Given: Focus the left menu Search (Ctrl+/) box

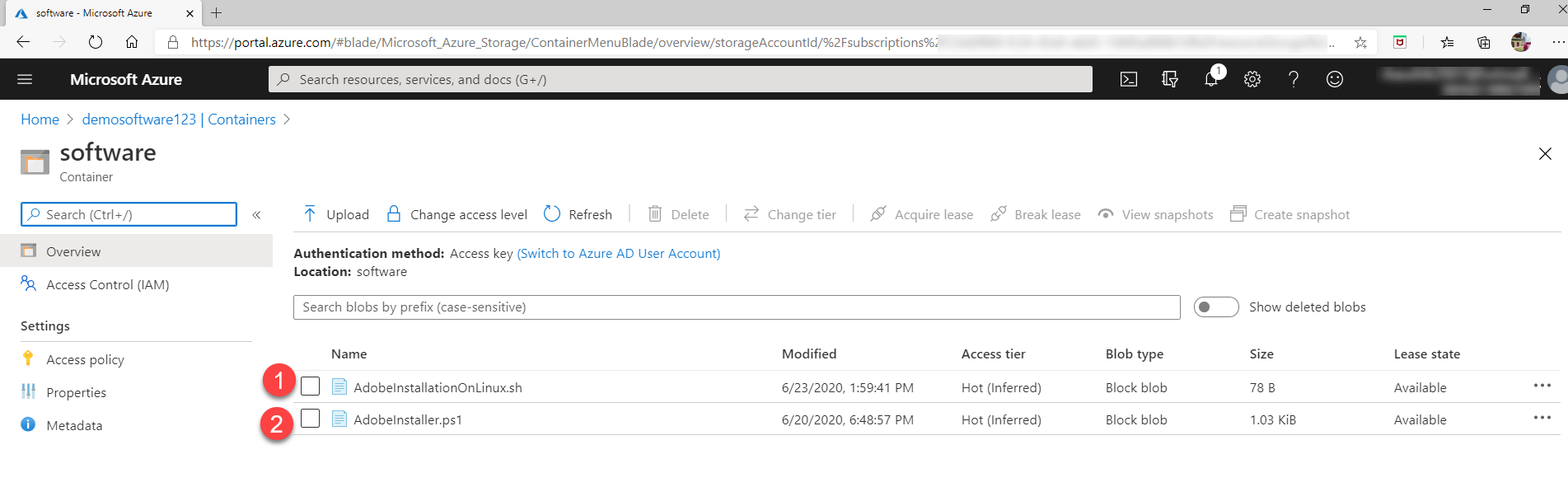Looking at the screenshot, I should (x=129, y=214).
